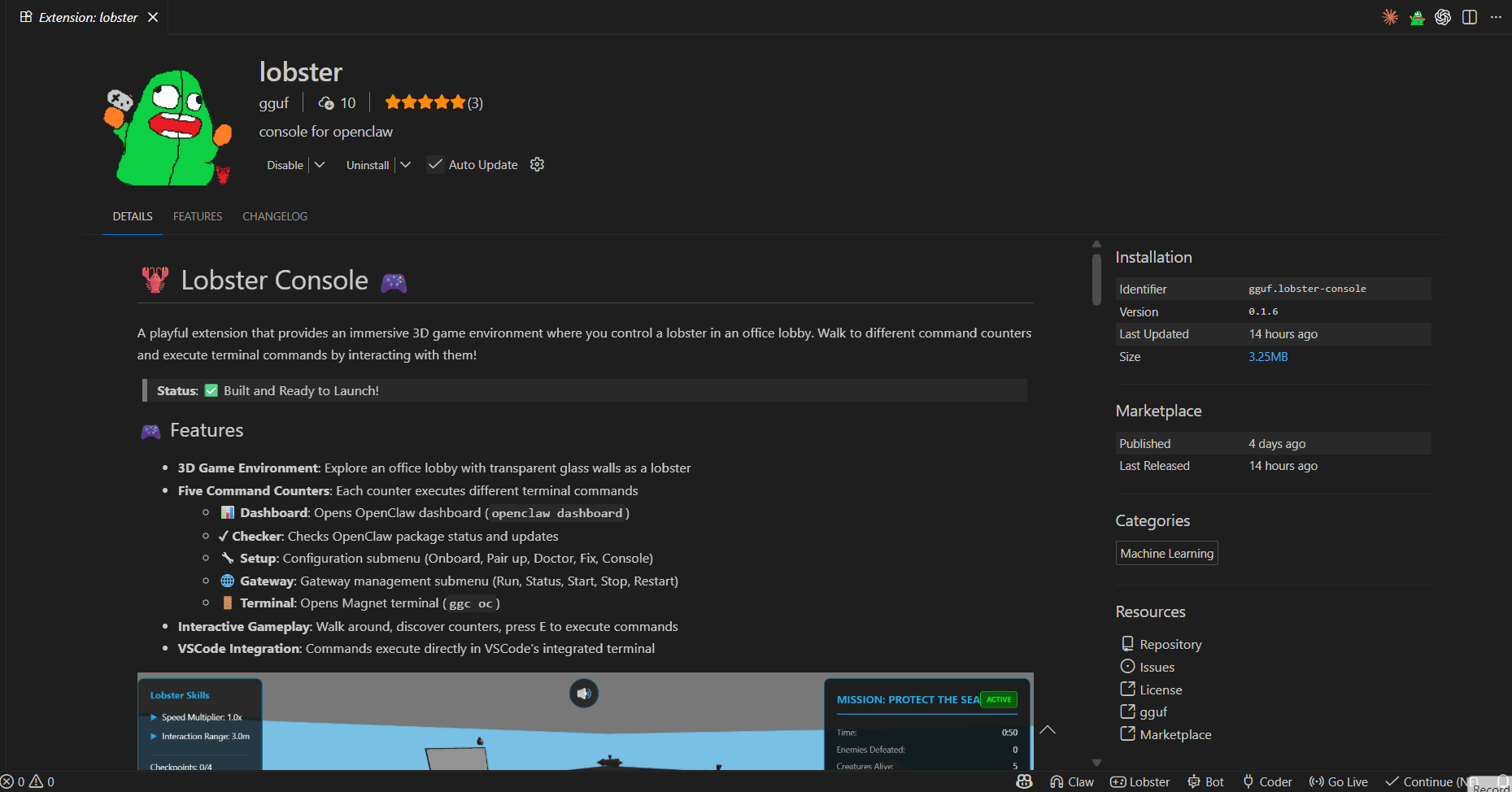Select the version 0.1.6 value
1512x792 pixels.
(x=1263, y=311)
